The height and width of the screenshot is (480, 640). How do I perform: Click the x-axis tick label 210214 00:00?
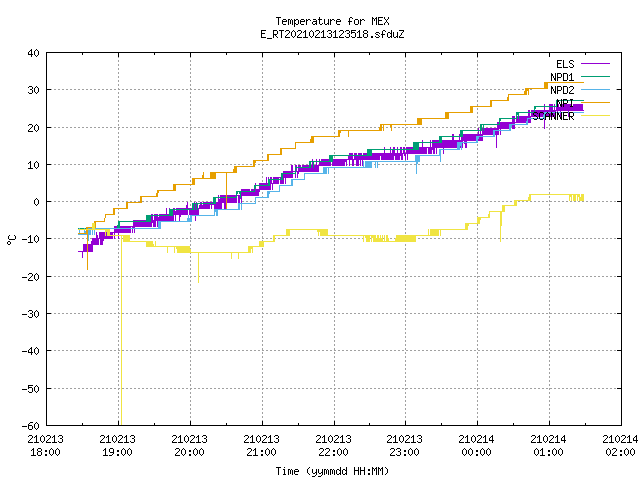(x=476, y=445)
